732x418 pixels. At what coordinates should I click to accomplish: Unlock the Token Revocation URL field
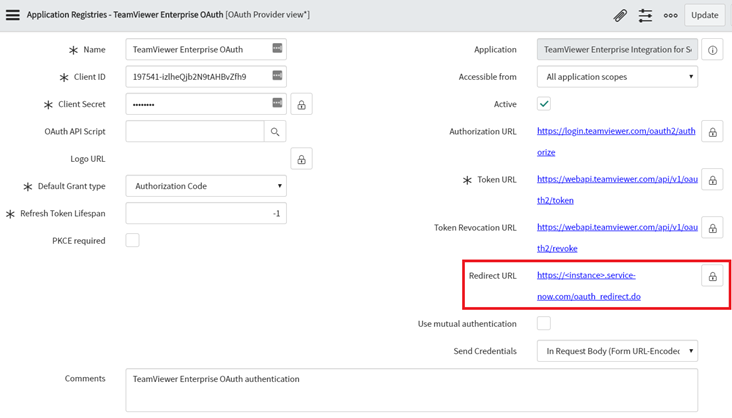[712, 228]
